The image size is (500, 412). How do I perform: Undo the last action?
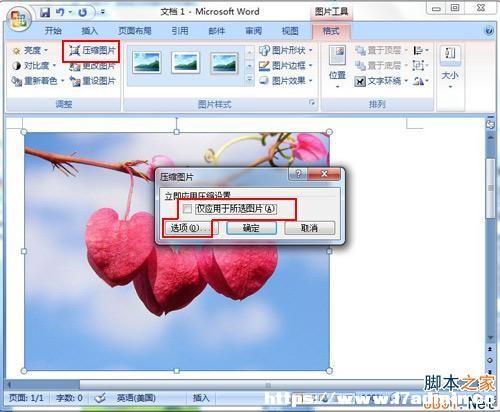(60, 12)
